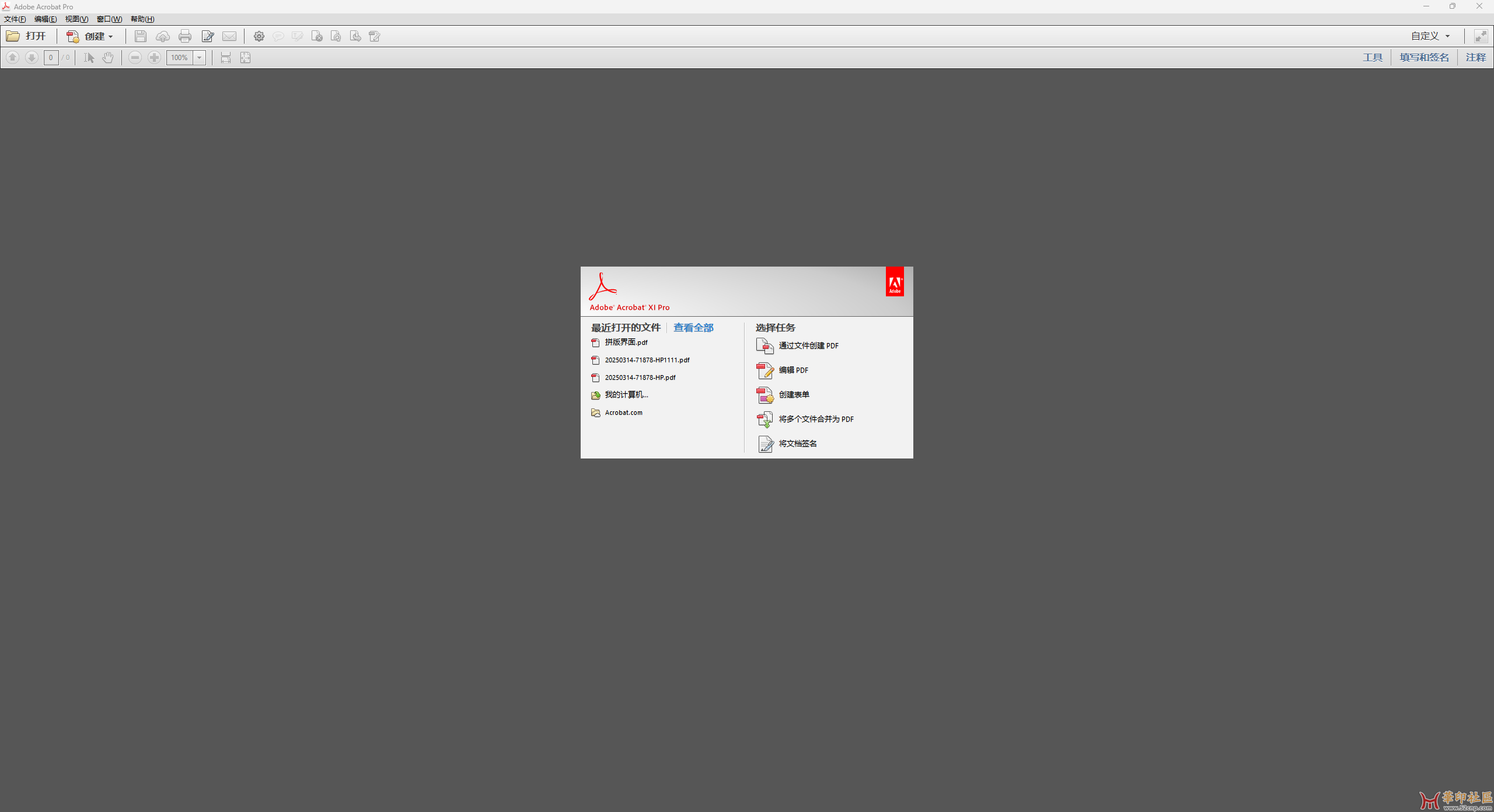Click 将多个文件合并为 PDF task
Screen dimensions: 1494x812
click(815, 419)
